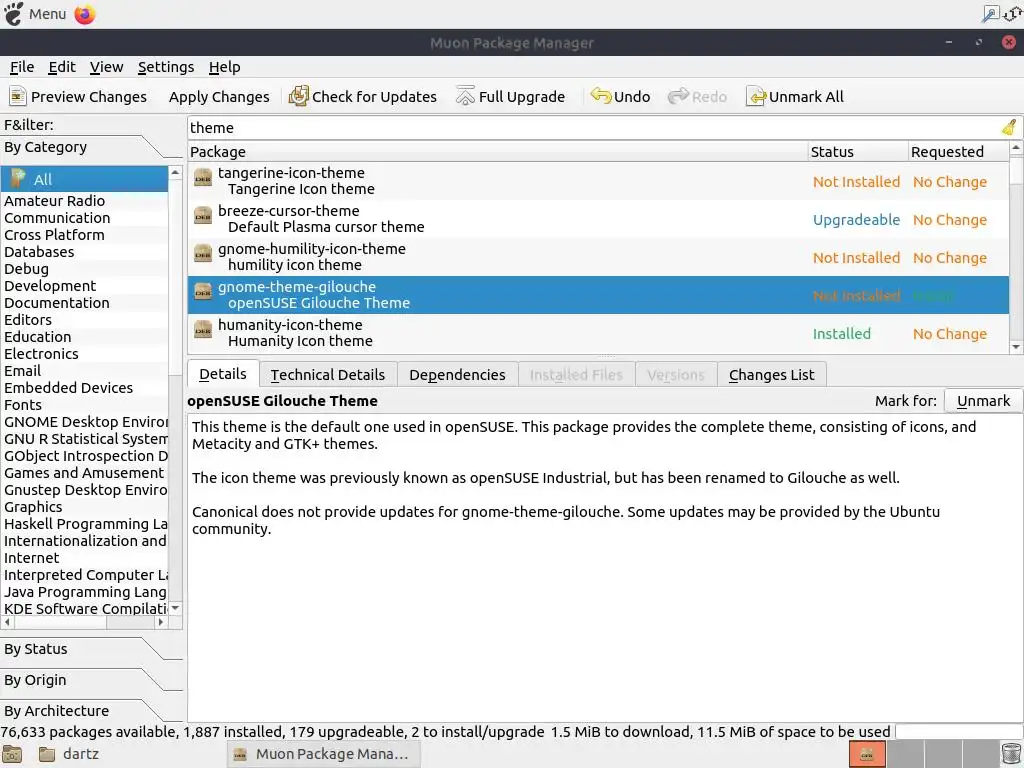Select the Communication category

84,217
